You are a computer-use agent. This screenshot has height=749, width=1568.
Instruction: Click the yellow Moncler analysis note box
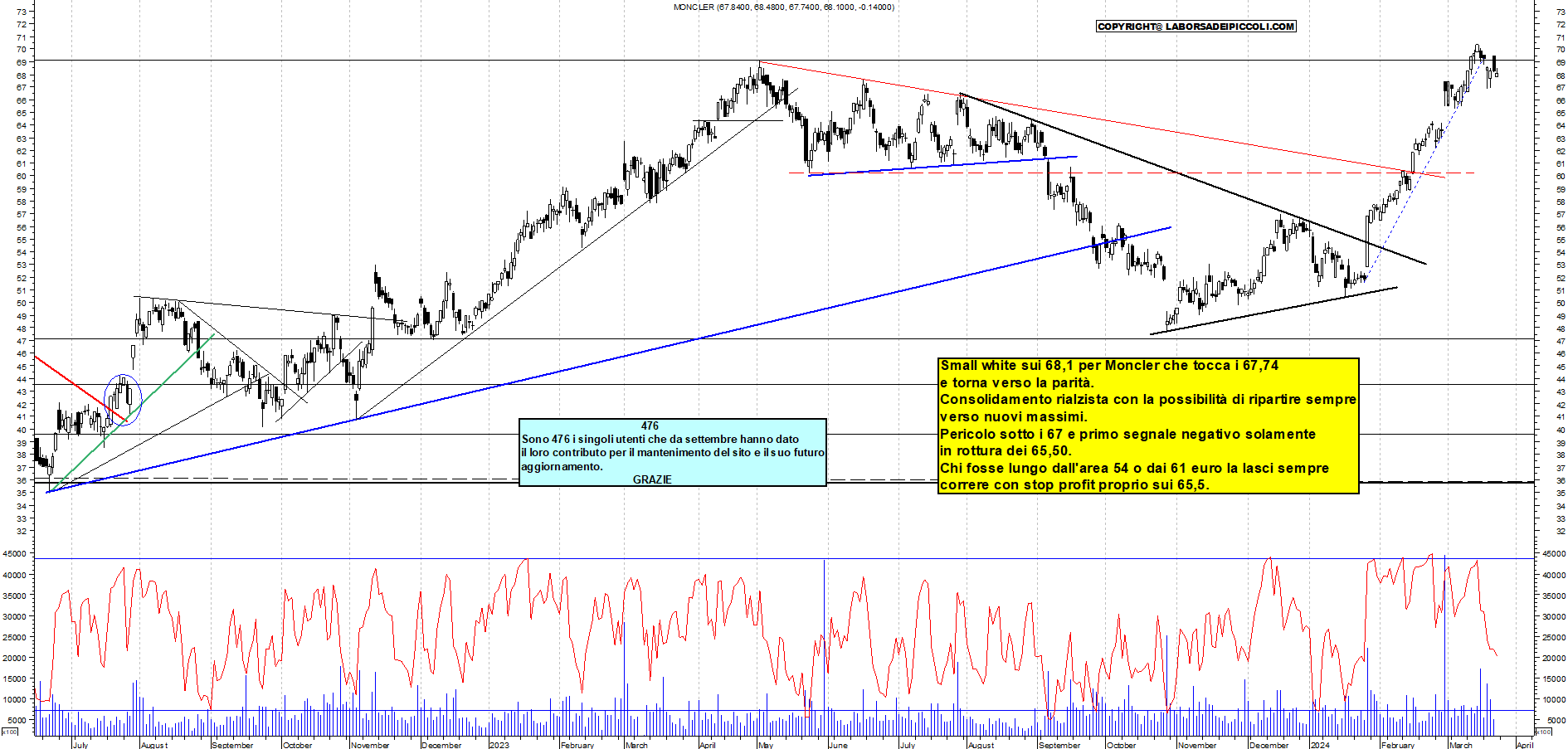click(1148, 426)
